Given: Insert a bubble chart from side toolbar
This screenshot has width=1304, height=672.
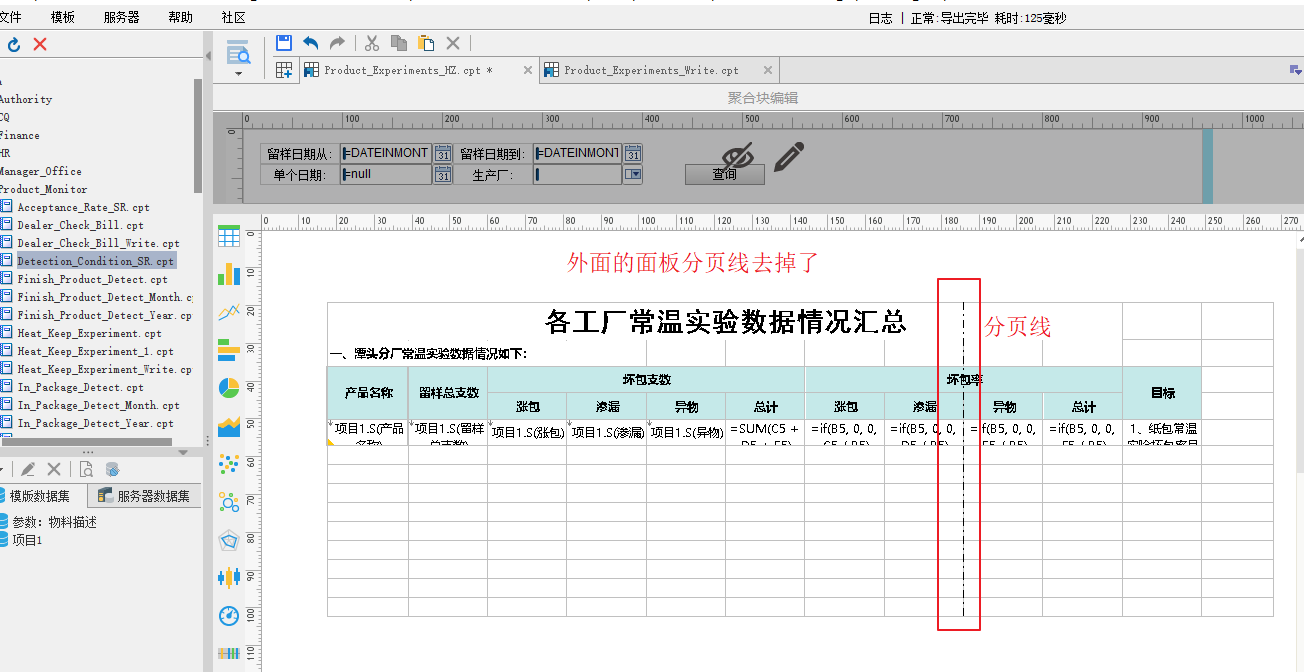Looking at the screenshot, I should [229, 502].
